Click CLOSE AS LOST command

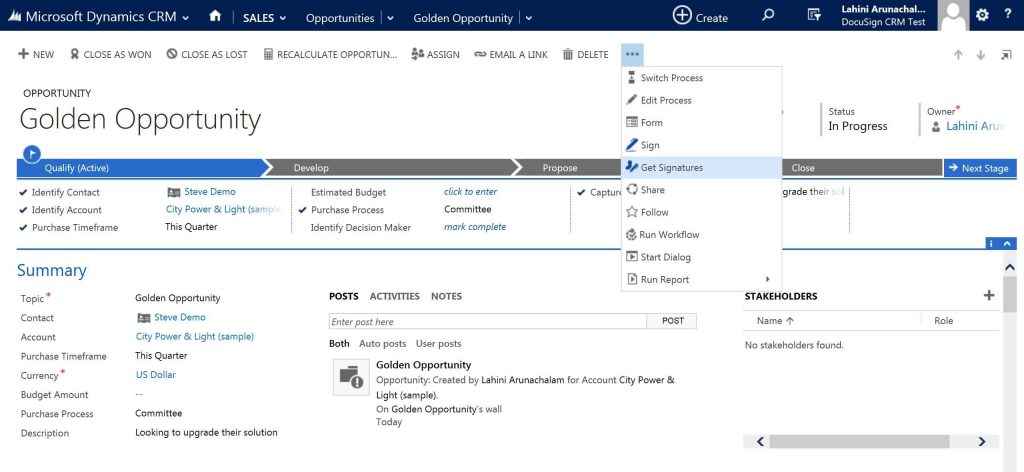[x=207, y=54]
